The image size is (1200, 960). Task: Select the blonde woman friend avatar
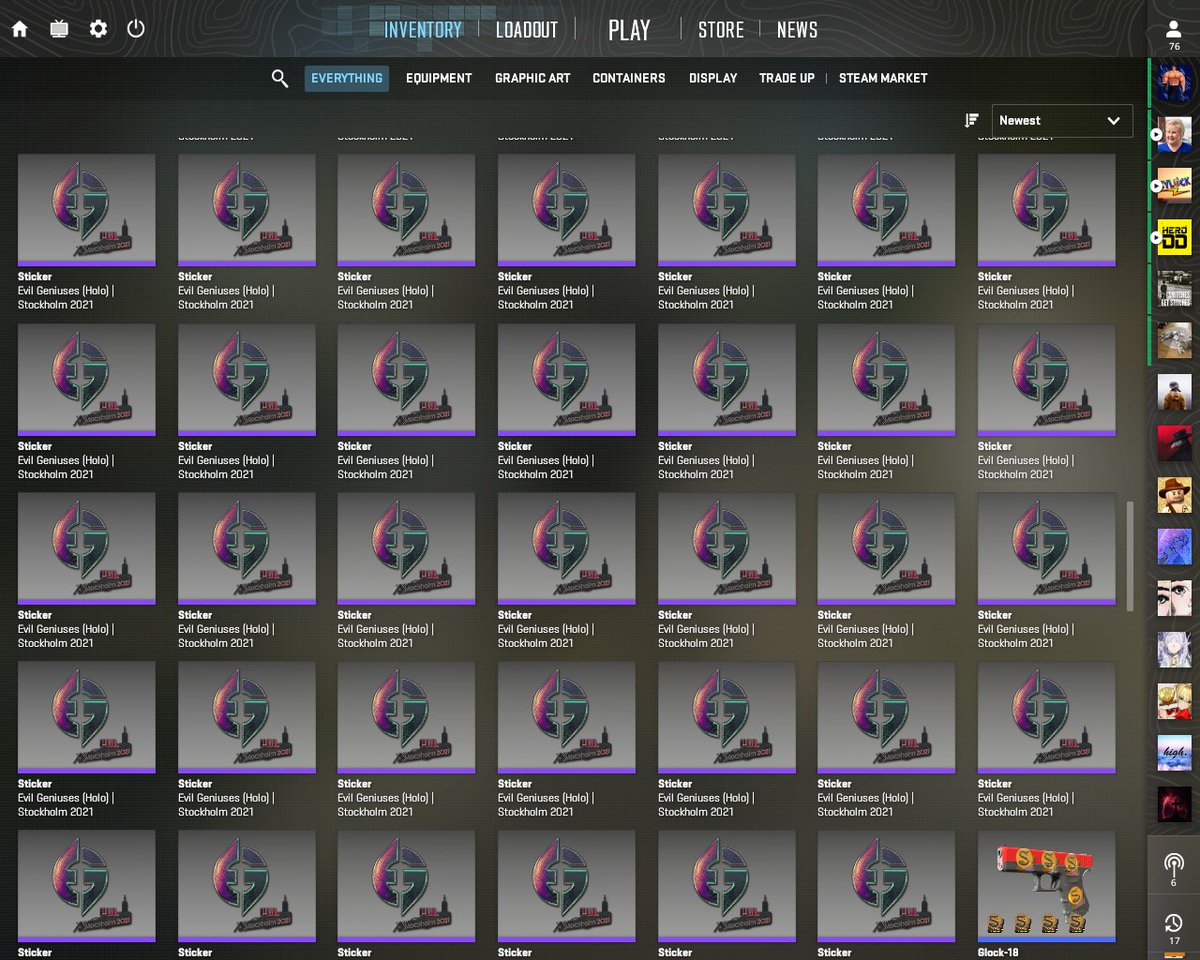(x=1174, y=133)
